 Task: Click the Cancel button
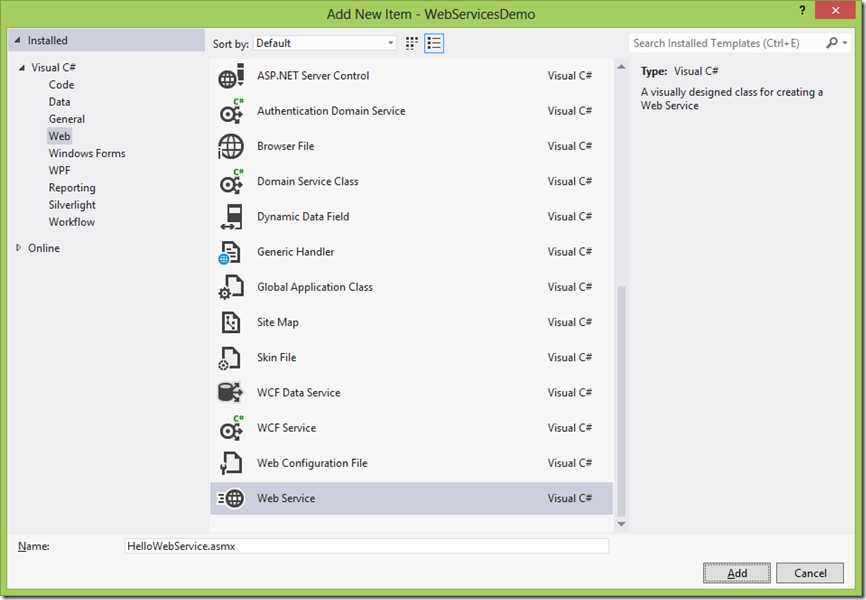click(x=810, y=573)
